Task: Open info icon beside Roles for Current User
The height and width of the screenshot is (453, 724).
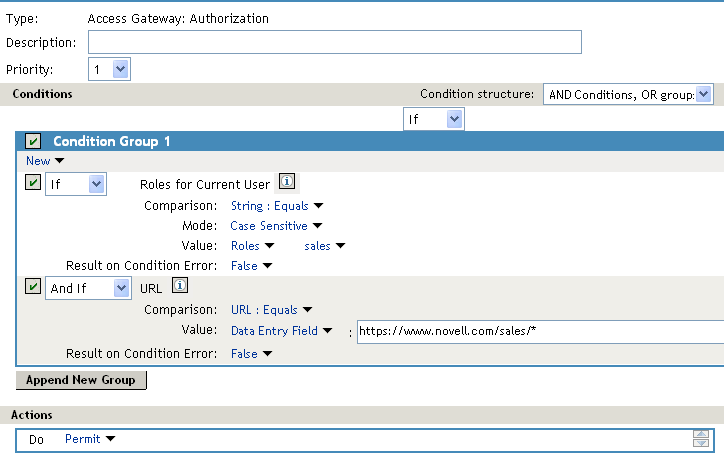Action: click(287, 181)
